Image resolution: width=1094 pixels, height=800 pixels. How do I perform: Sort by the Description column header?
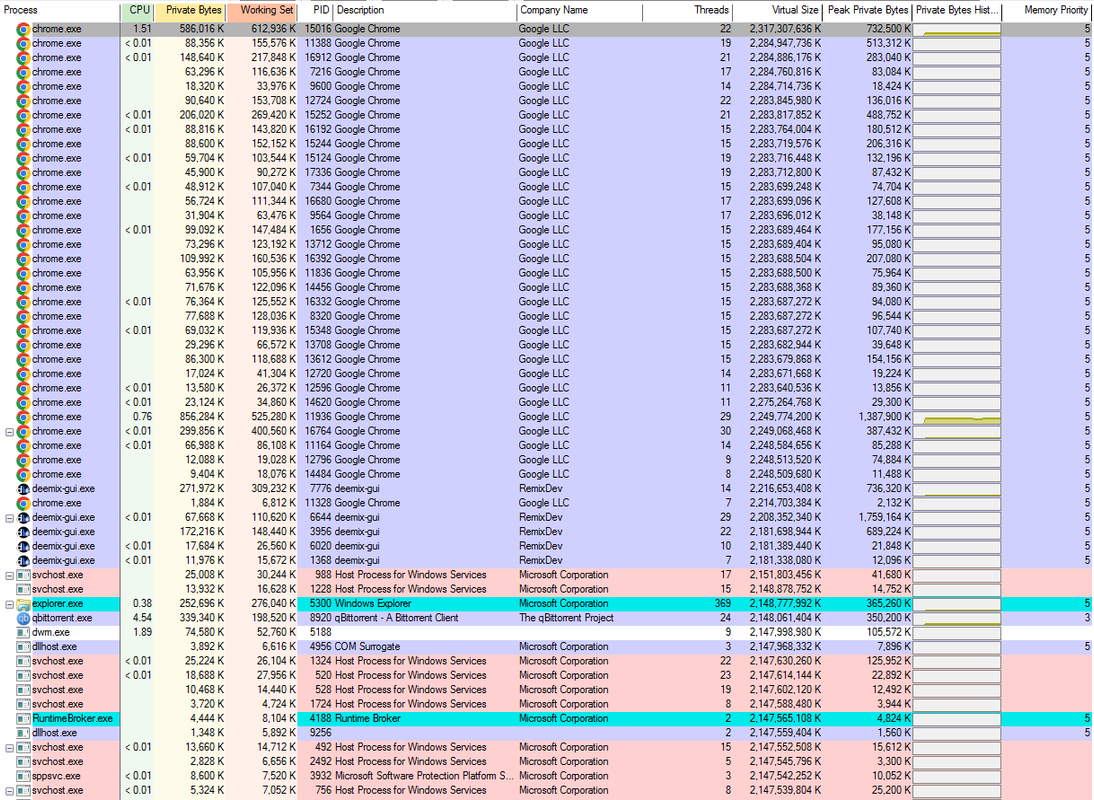click(425, 10)
